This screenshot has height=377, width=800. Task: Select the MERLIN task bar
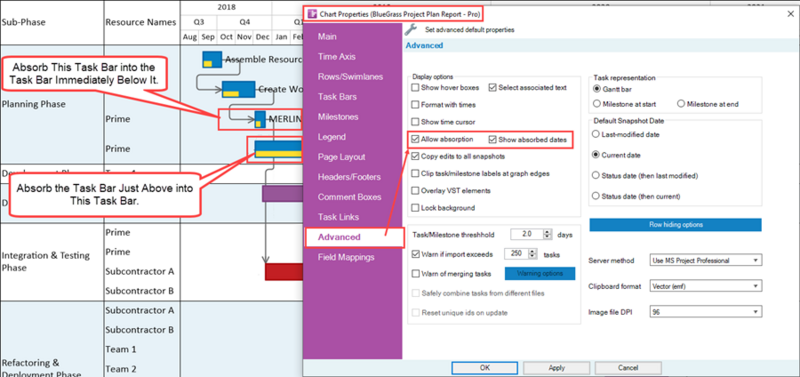pyautogui.click(x=260, y=119)
